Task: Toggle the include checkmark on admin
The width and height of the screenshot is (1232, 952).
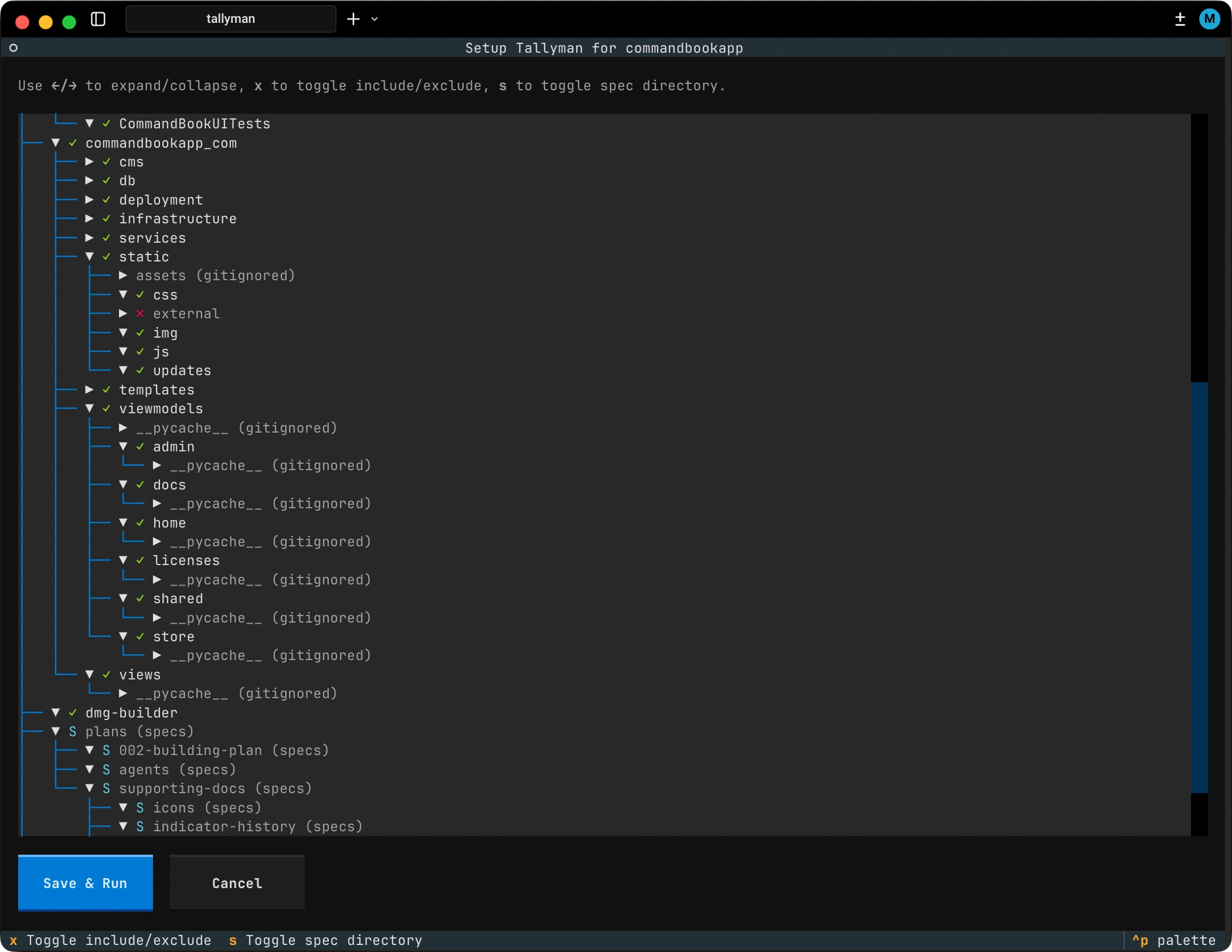Action: (x=140, y=447)
